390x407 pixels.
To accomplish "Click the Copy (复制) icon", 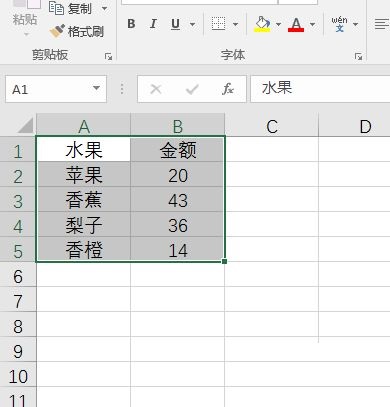I will coord(56,8).
